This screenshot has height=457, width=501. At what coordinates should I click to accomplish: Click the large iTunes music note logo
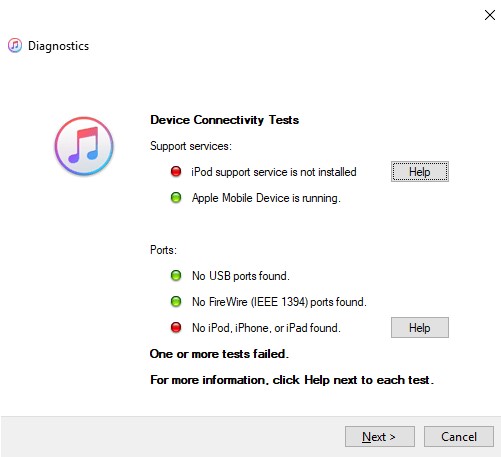pyautogui.click(x=84, y=146)
